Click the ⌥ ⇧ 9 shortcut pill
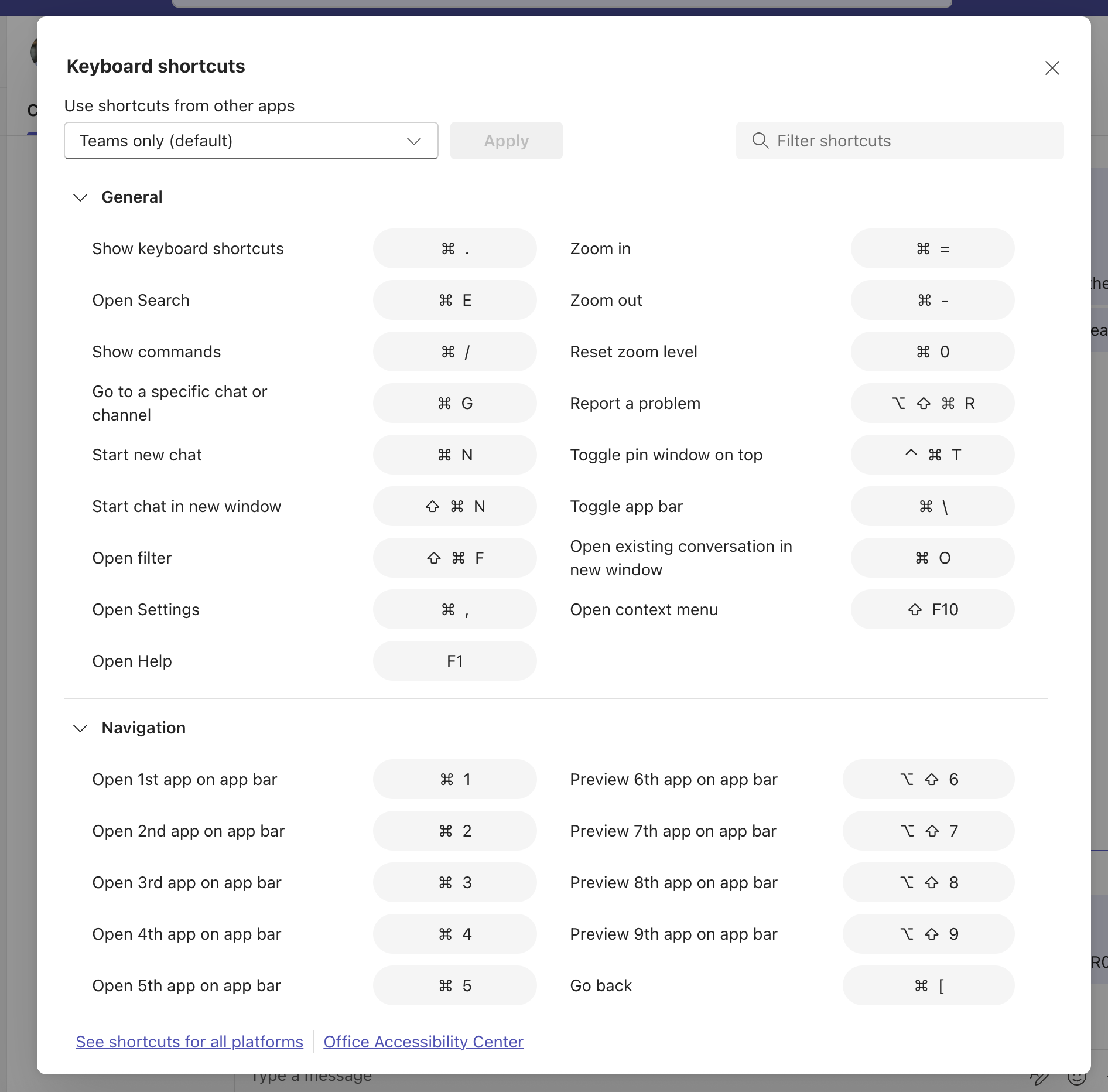The image size is (1108, 1092). [928, 934]
